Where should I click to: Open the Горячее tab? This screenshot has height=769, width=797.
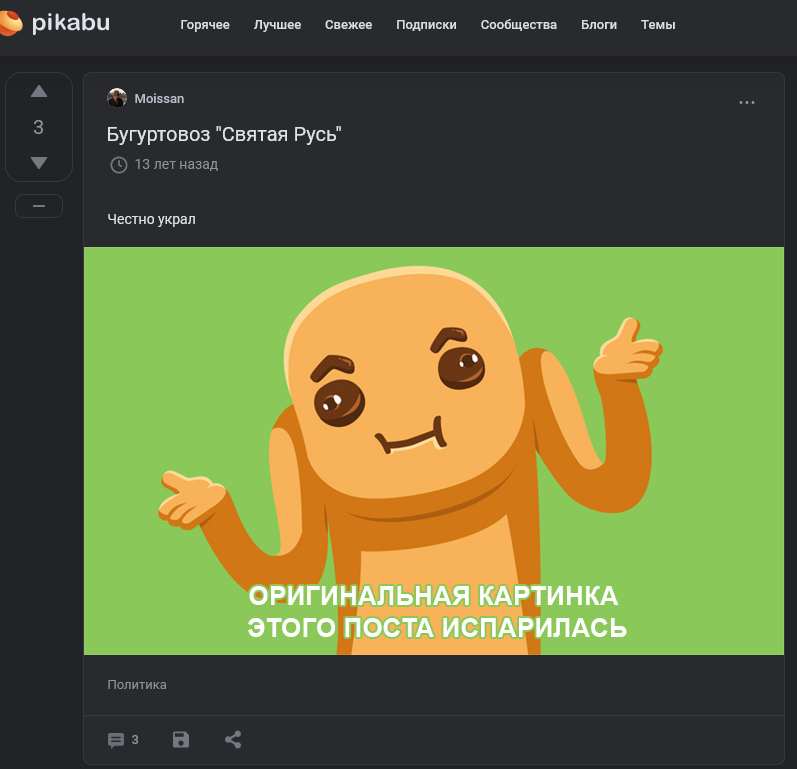coord(205,25)
